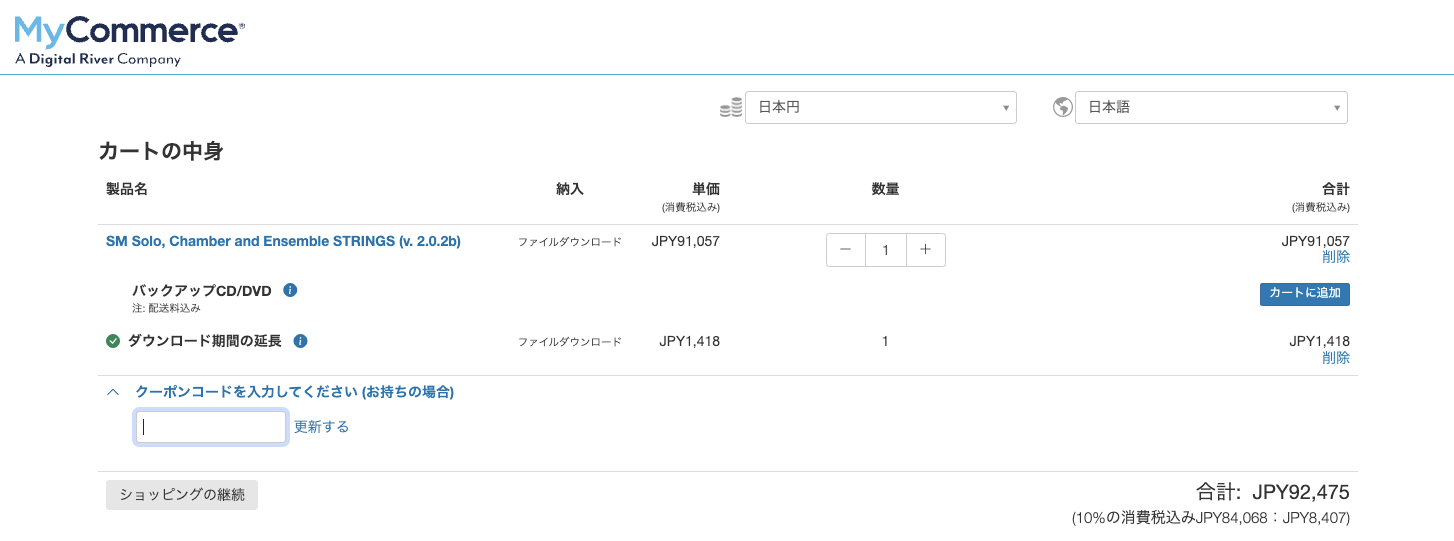
Task: Click unit price JPY91,057
Action: coord(685,241)
